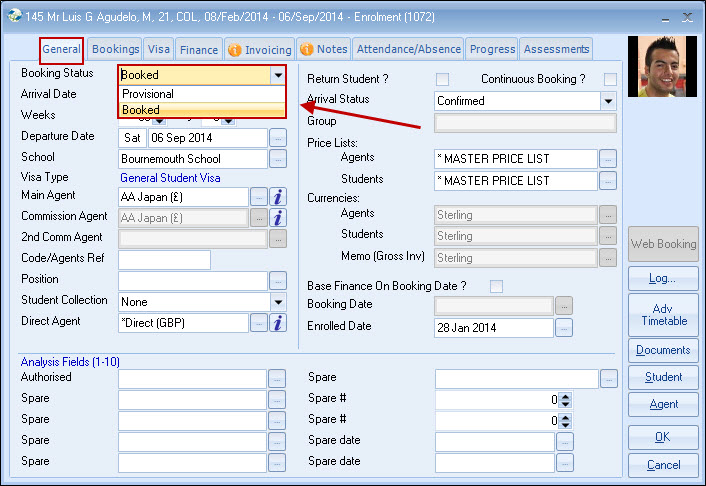
Task: Open the Departure Date picker ellipsis button
Action: click(x=278, y=138)
